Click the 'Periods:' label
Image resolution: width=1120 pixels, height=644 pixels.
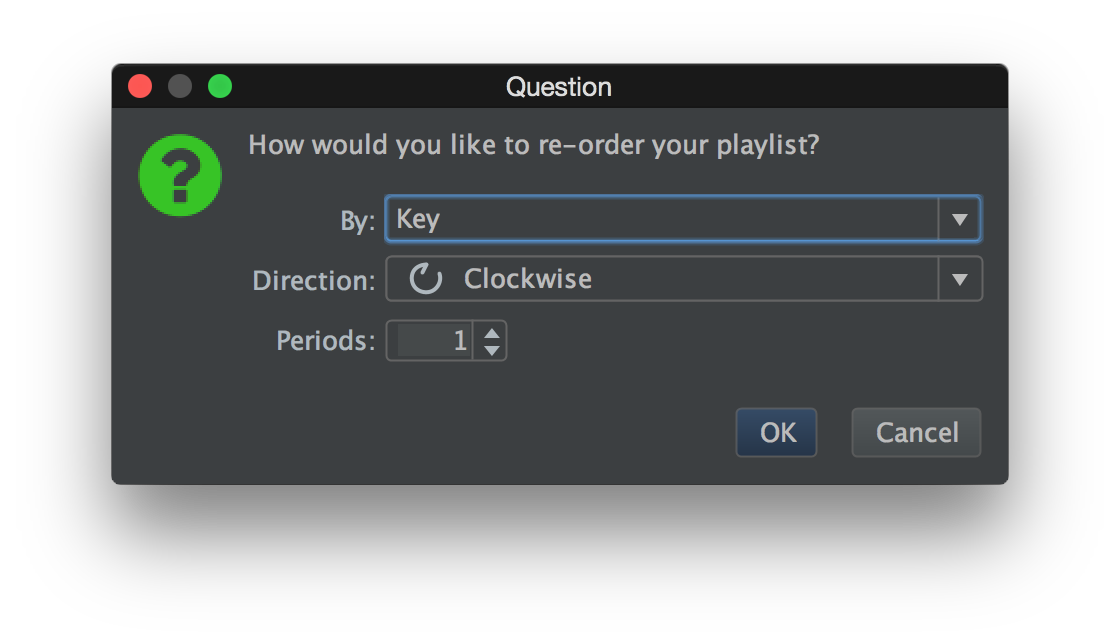[x=325, y=341]
